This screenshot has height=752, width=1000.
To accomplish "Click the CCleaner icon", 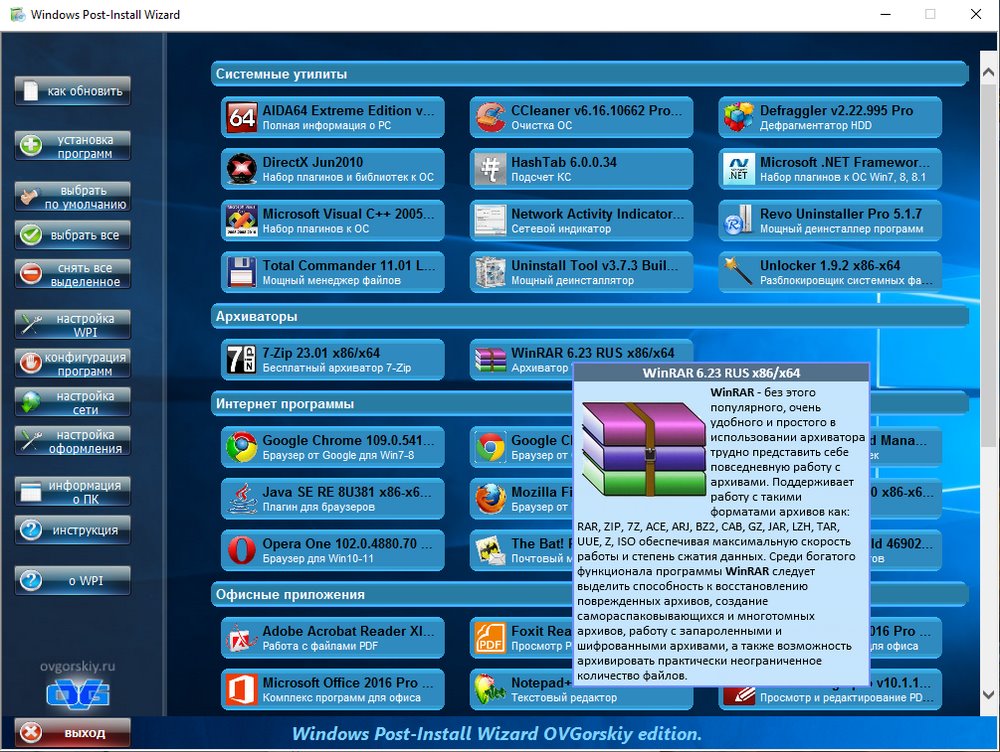I will [x=490, y=118].
